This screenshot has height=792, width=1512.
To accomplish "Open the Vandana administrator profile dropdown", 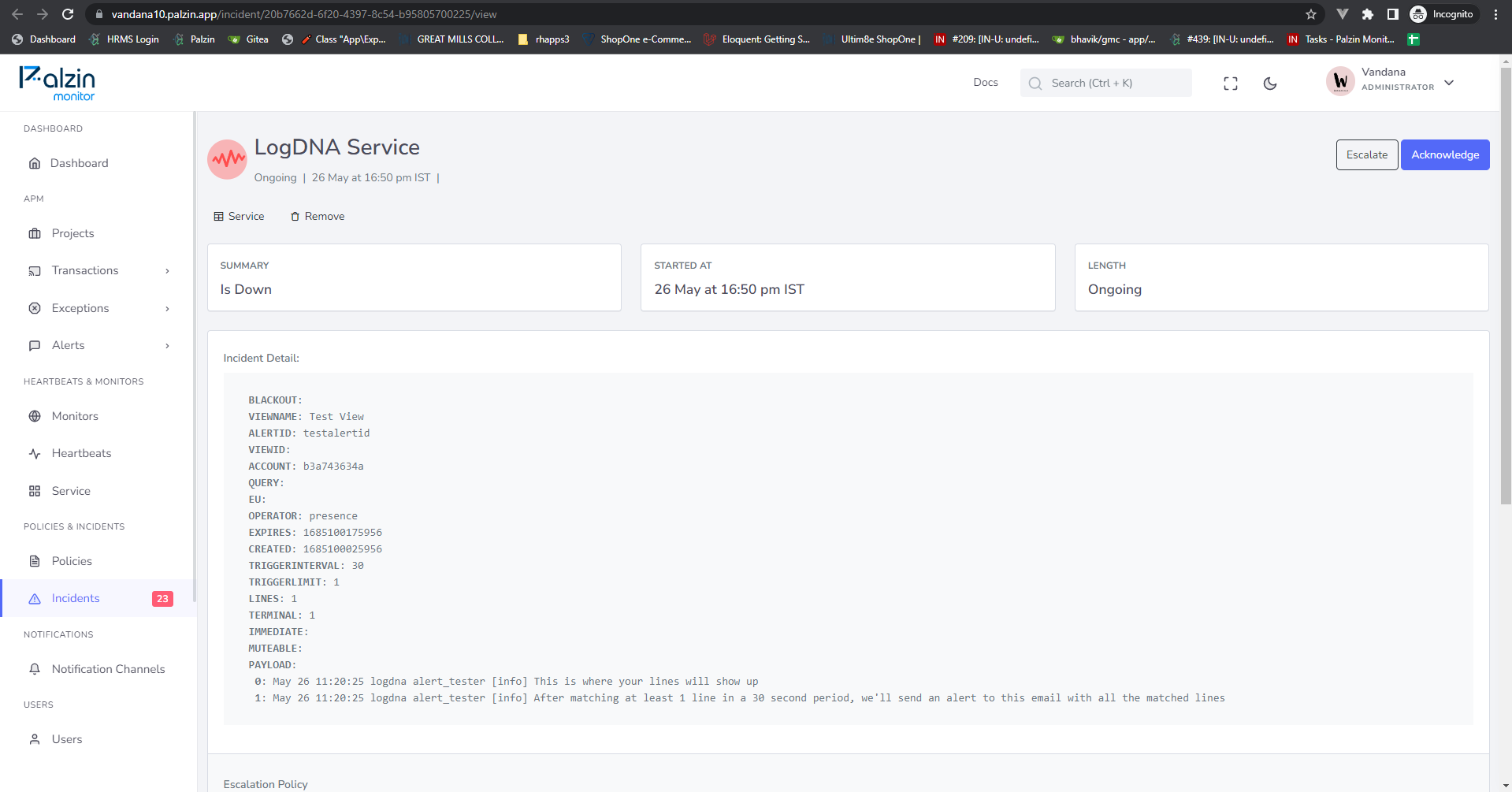I will click(1391, 80).
